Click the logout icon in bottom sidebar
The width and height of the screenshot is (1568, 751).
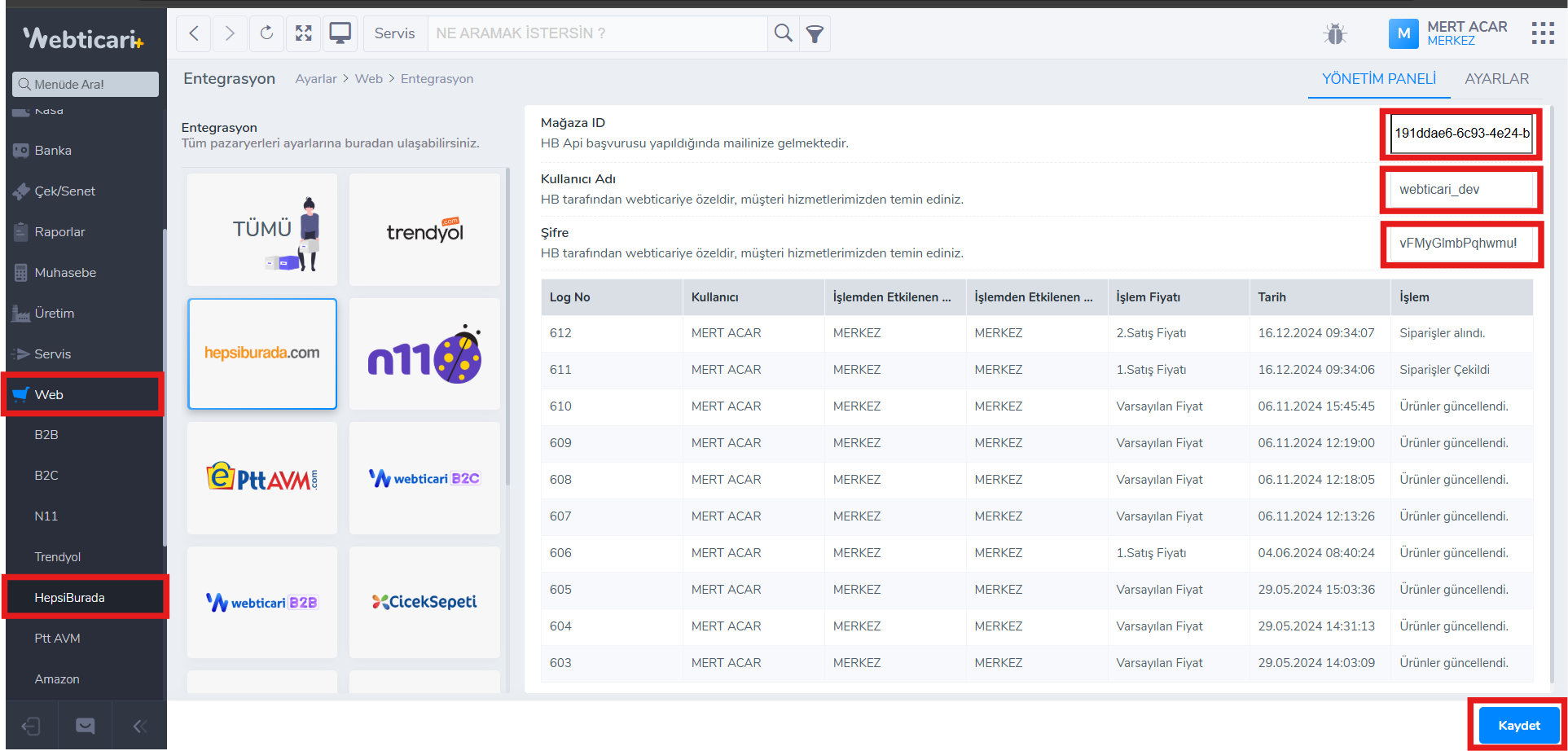click(31, 726)
